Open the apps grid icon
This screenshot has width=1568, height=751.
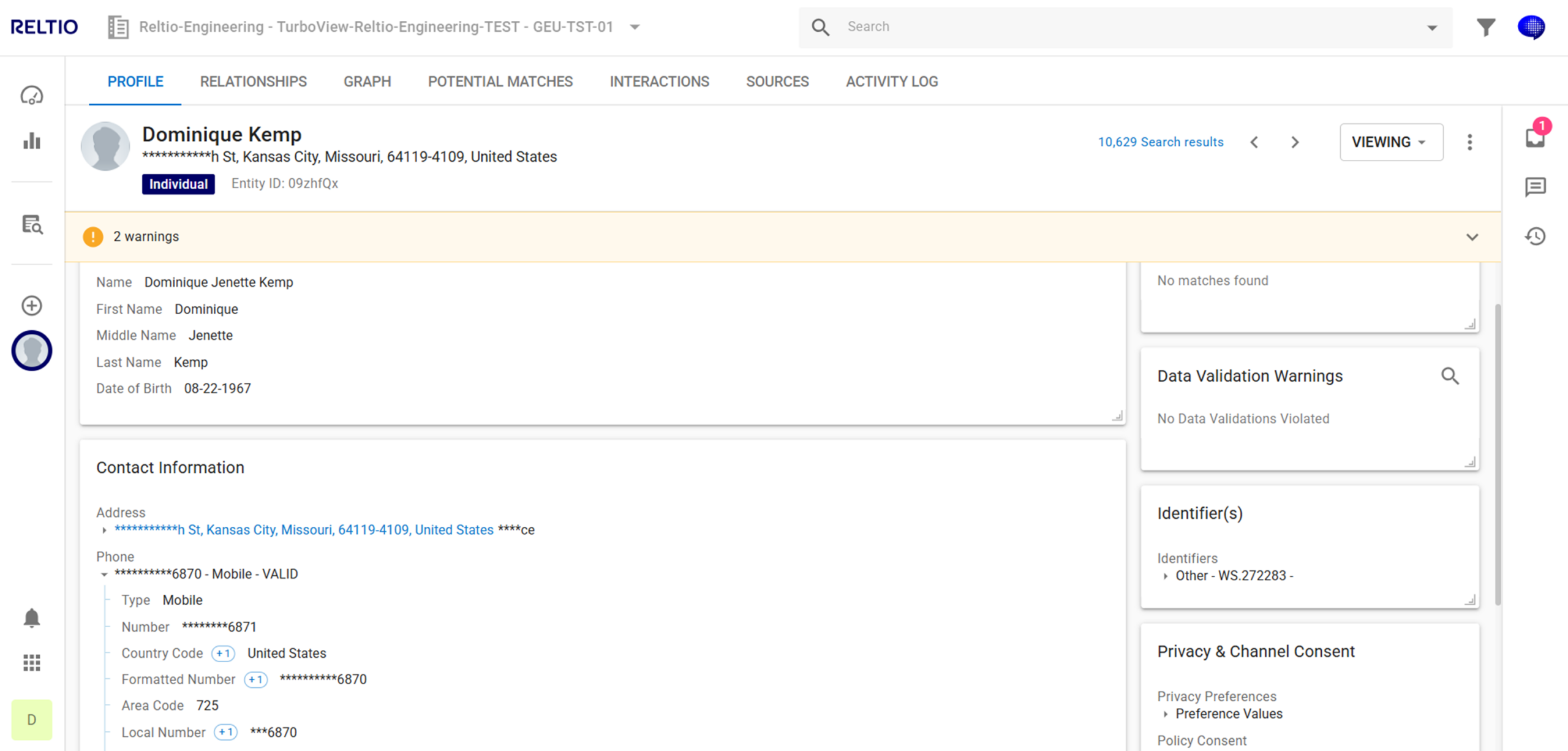point(32,663)
